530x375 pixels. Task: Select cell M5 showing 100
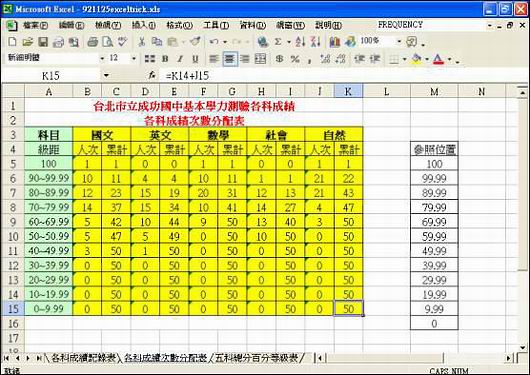[x=434, y=164]
